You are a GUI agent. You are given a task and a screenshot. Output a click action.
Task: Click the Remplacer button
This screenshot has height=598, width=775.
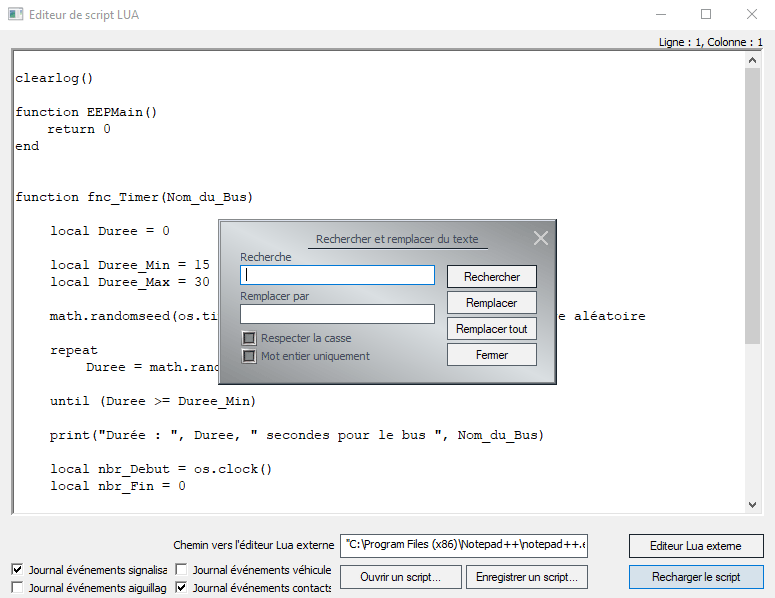click(x=492, y=302)
